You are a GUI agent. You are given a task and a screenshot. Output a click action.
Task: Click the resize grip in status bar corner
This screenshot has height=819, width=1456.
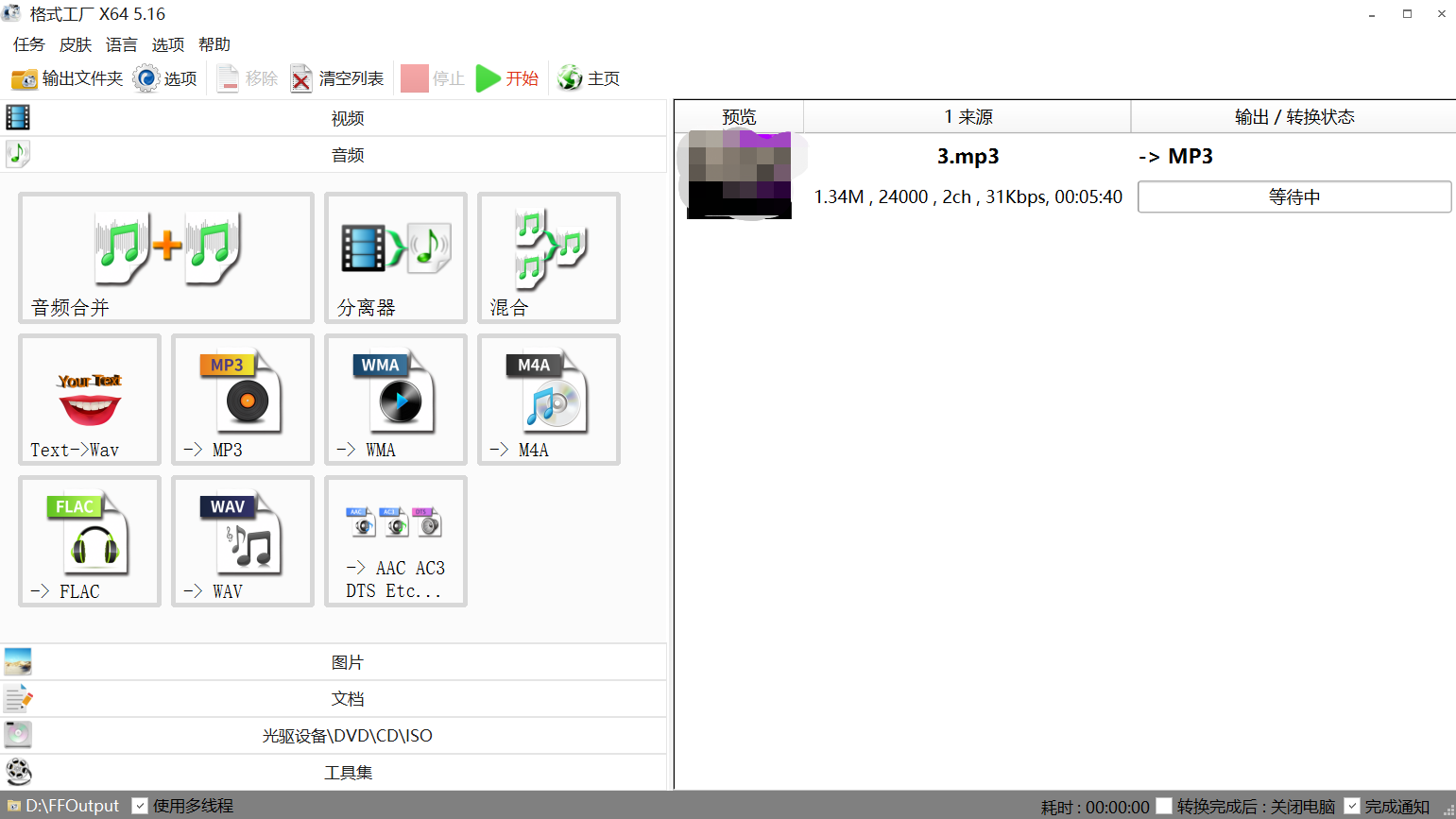pos(1448,811)
